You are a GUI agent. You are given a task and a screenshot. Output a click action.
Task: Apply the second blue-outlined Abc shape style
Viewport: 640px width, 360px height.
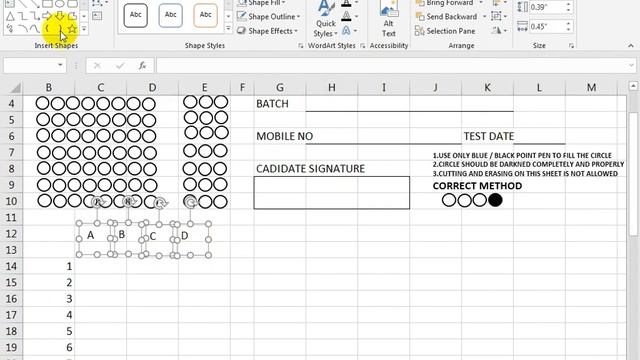(x=170, y=15)
